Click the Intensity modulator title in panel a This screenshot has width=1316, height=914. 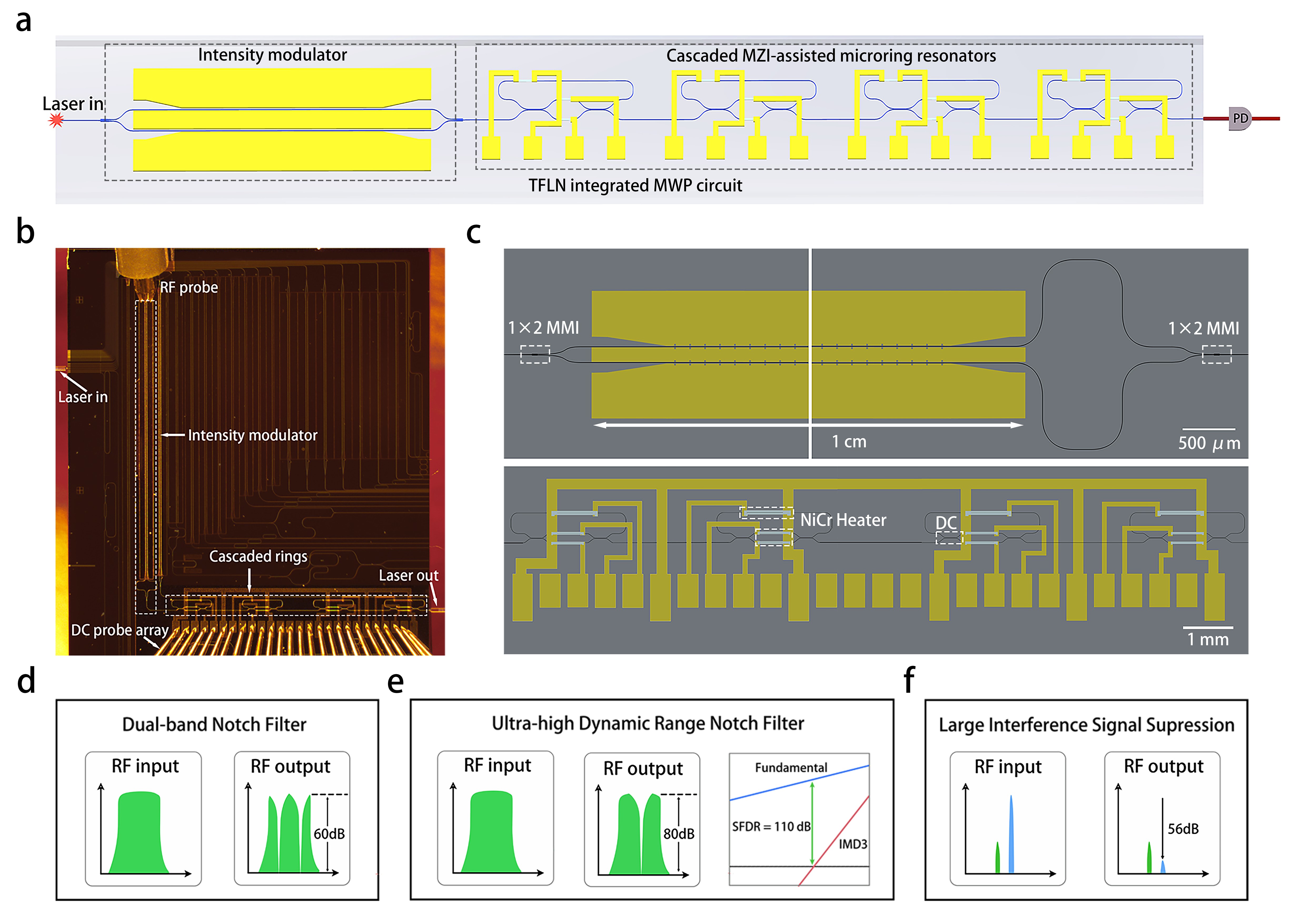[272, 55]
